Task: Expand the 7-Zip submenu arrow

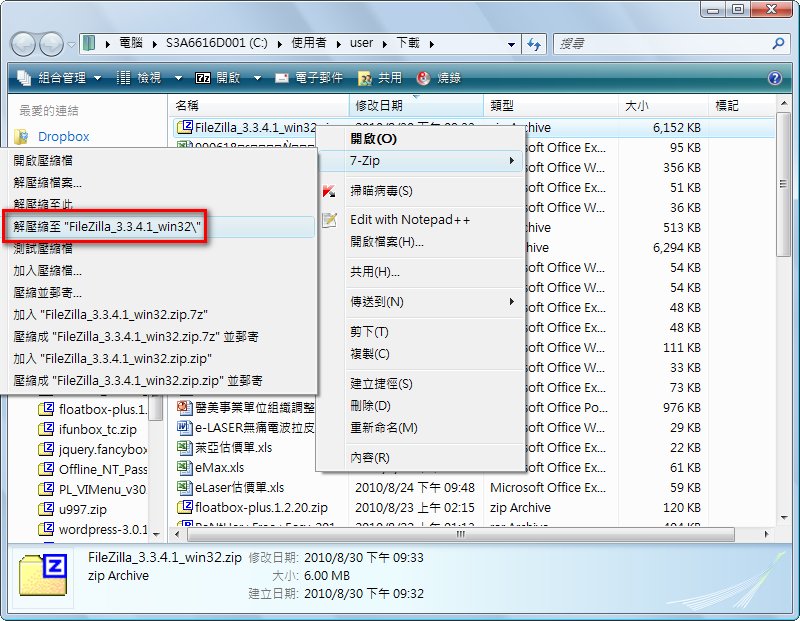Action: coord(511,161)
